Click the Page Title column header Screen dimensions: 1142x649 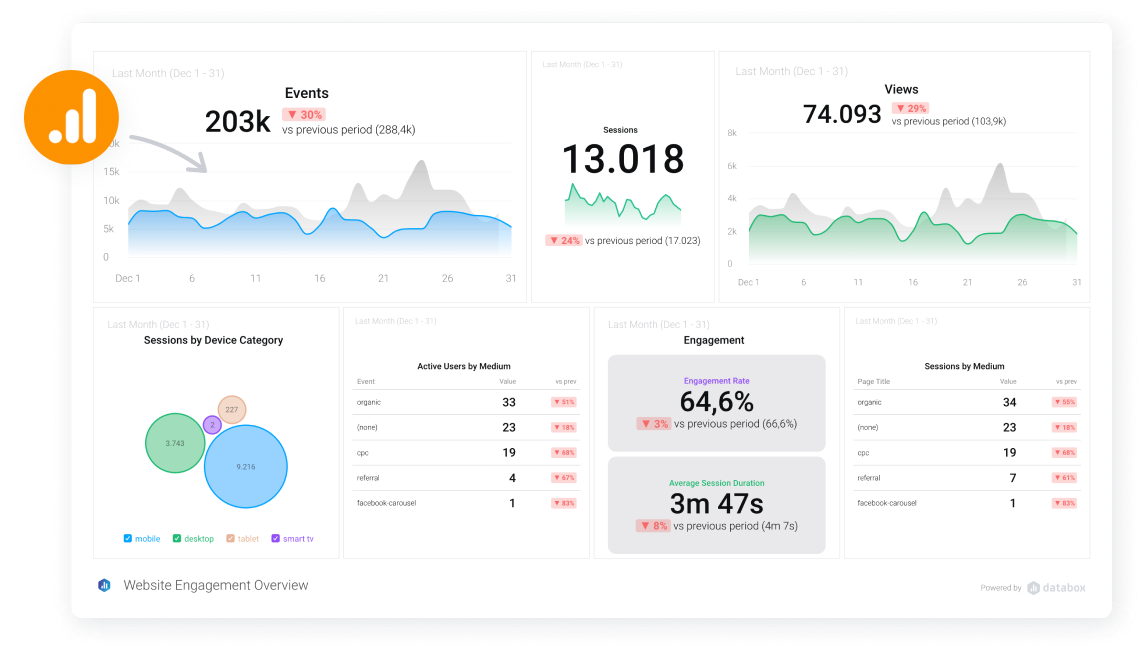pyautogui.click(x=873, y=382)
